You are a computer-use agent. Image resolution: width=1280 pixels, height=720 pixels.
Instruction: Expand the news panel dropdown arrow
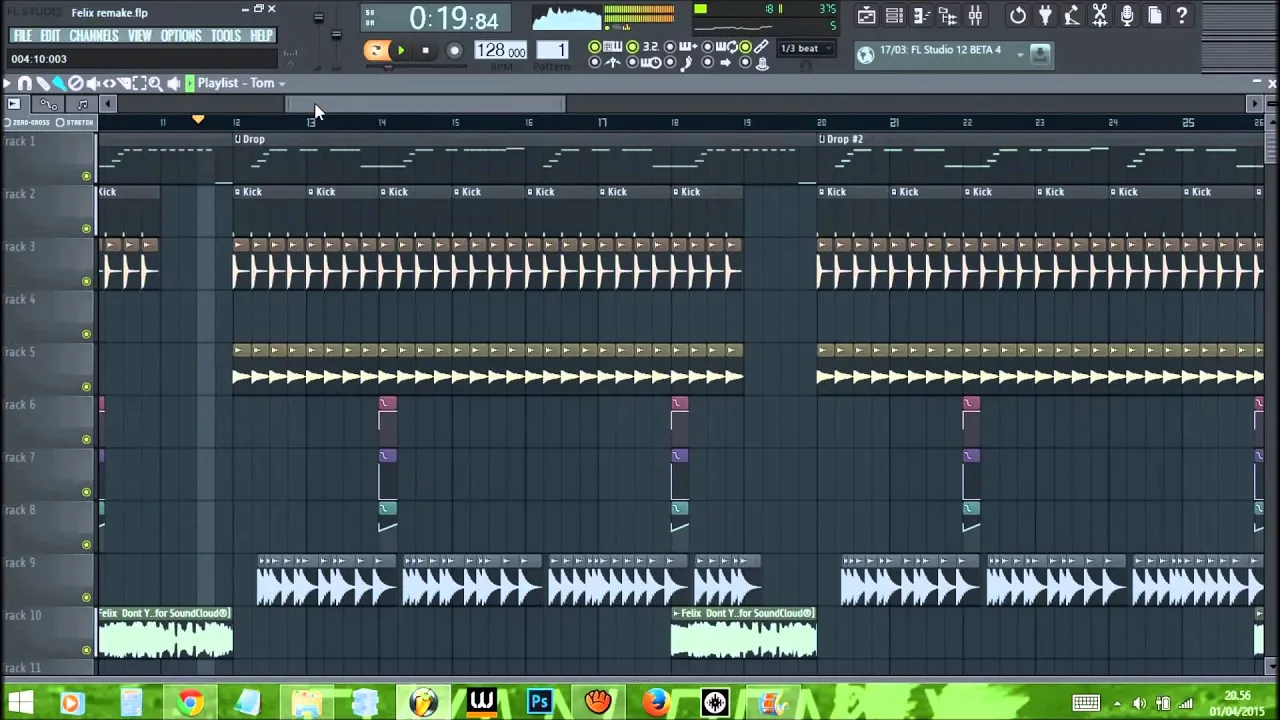tap(1020, 54)
